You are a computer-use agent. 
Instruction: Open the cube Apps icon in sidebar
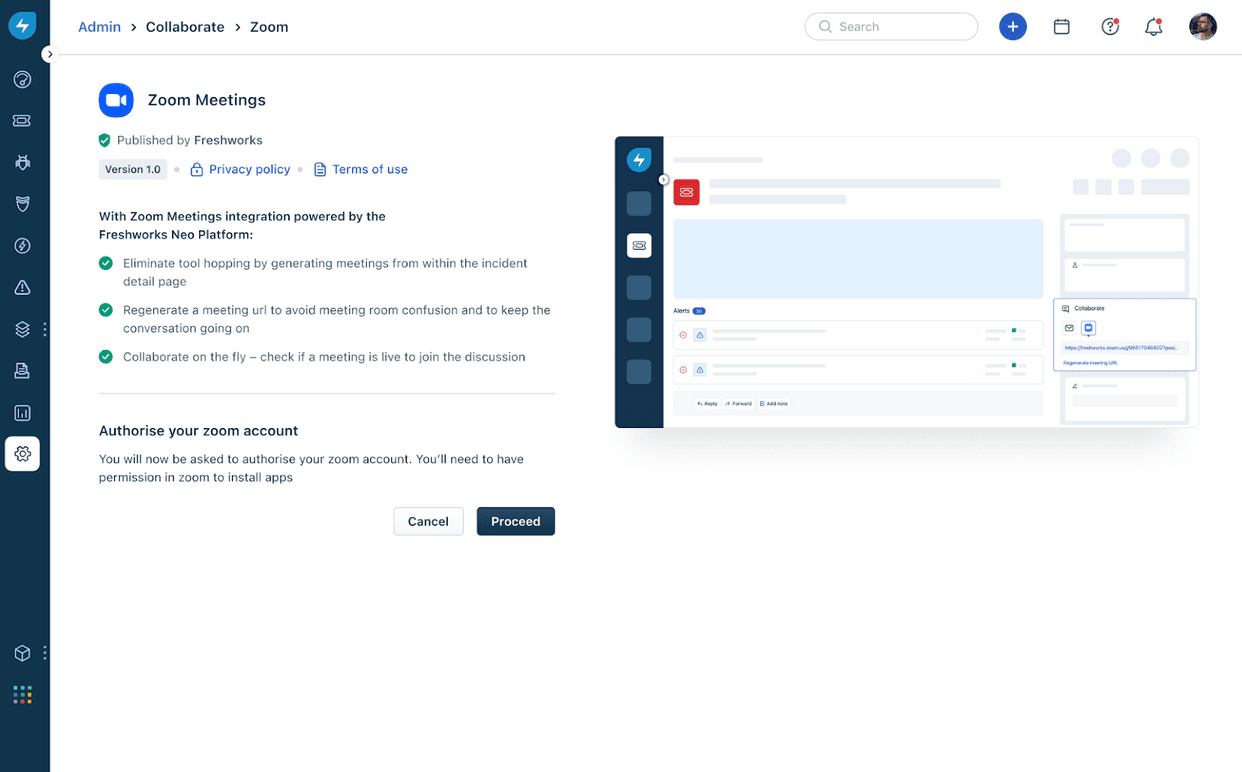22,653
